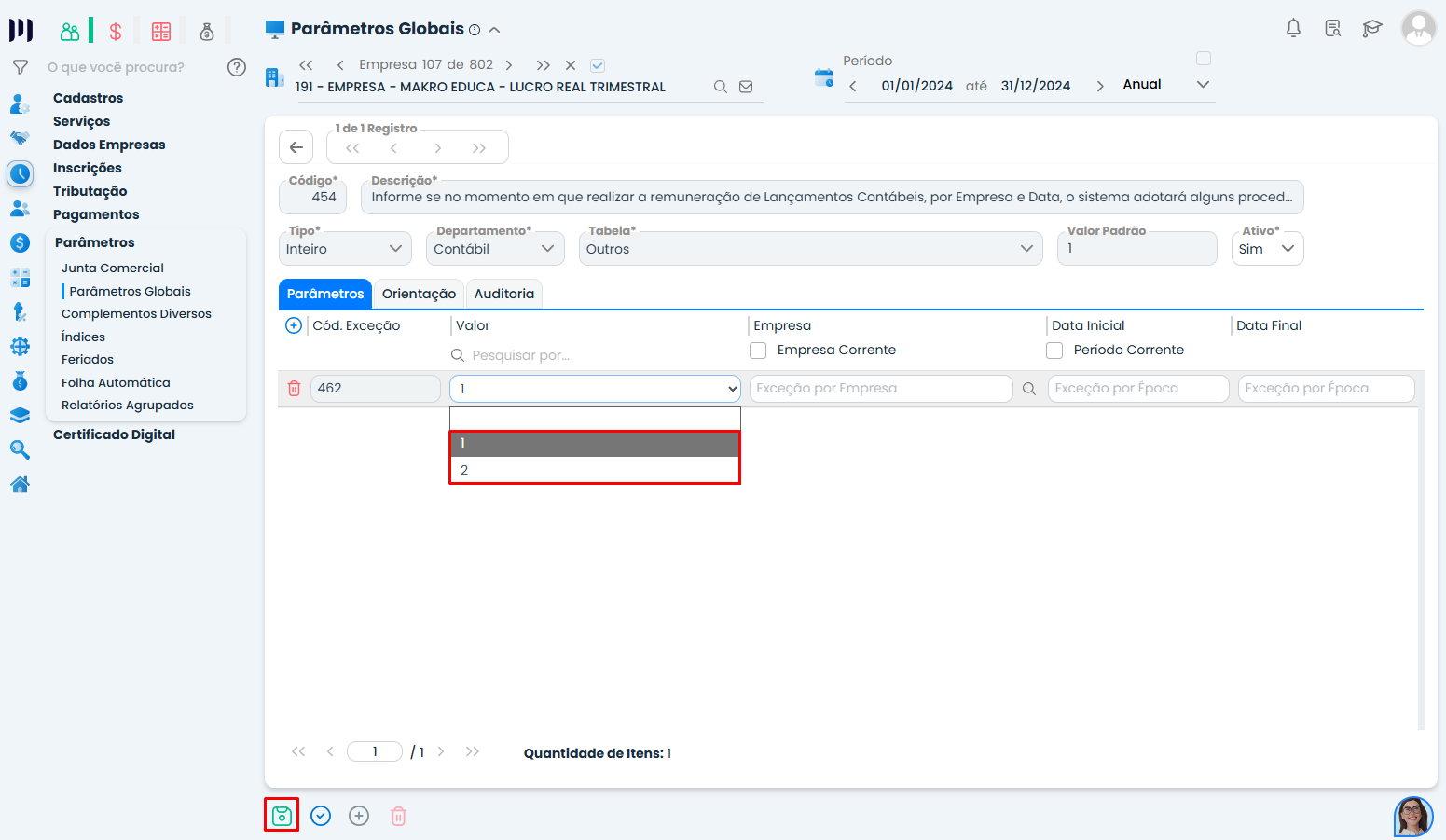Add new exception with plus circle icon

tap(294, 325)
